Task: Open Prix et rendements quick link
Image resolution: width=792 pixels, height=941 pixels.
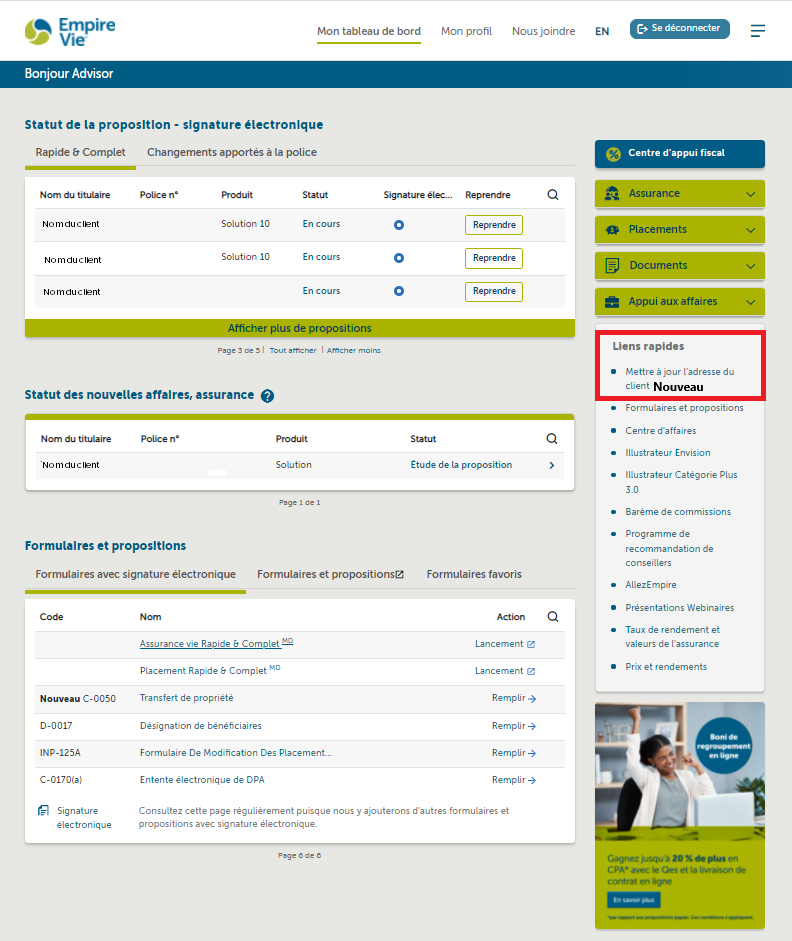Action: [666, 667]
